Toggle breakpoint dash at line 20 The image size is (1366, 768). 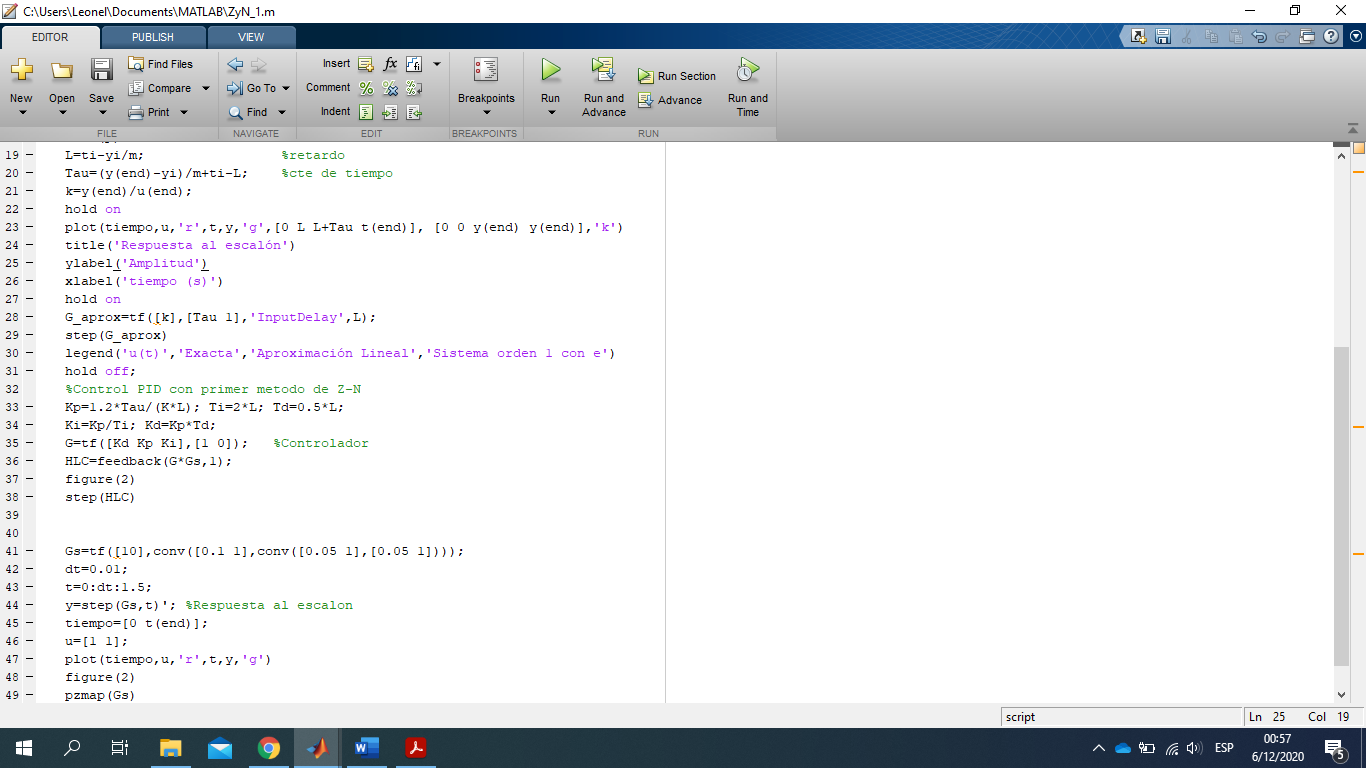[28, 173]
